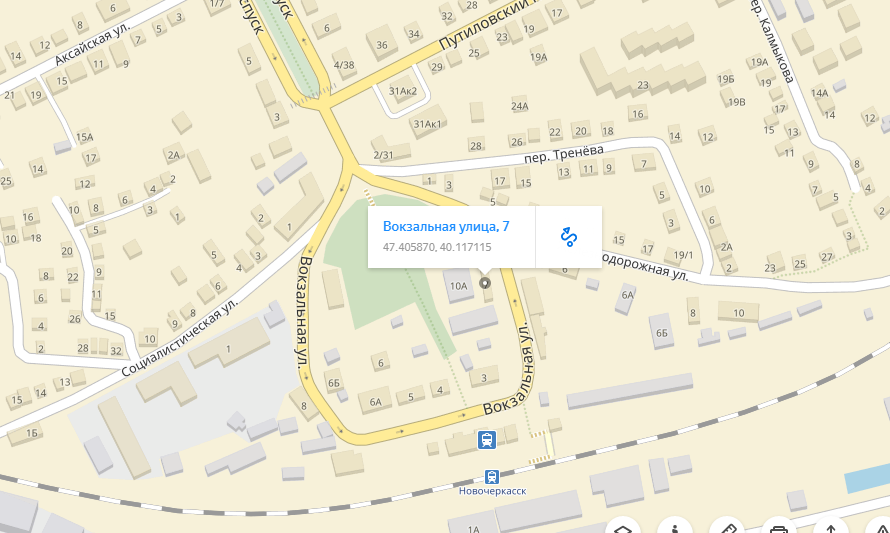Open the Вокзальная улица, 7 address link

pyautogui.click(x=446, y=226)
